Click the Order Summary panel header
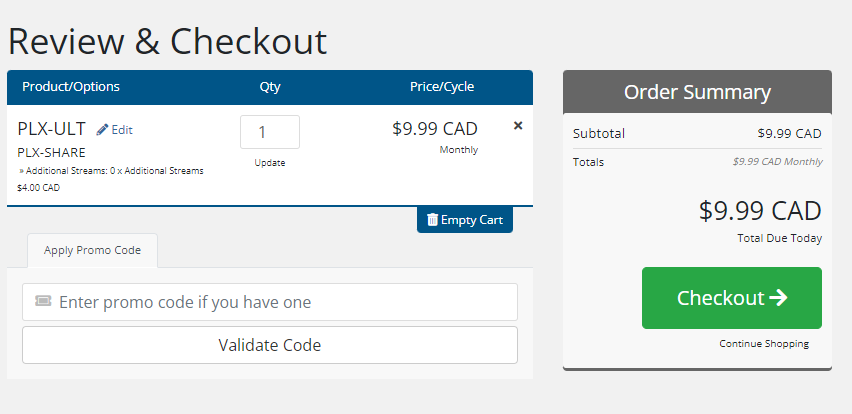The height and width of the screenshot is (414, 852). [x=697, y=92]
